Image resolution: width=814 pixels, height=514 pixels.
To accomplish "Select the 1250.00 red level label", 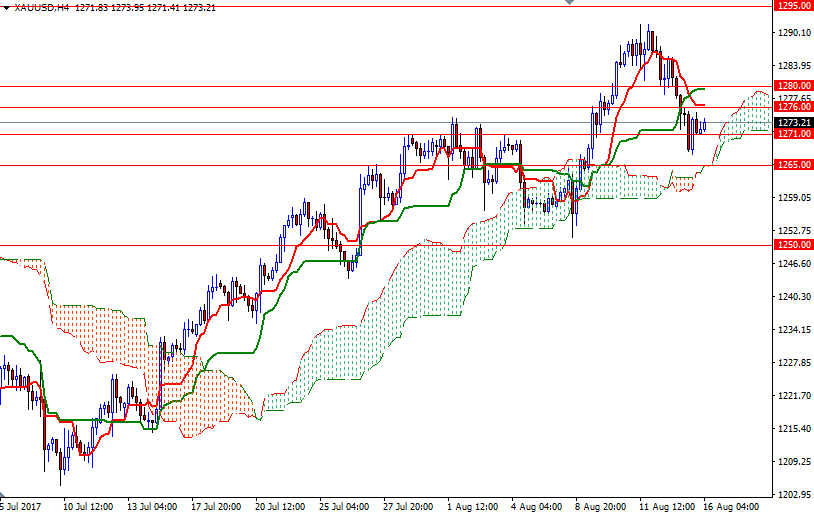I will coord(793,245).
